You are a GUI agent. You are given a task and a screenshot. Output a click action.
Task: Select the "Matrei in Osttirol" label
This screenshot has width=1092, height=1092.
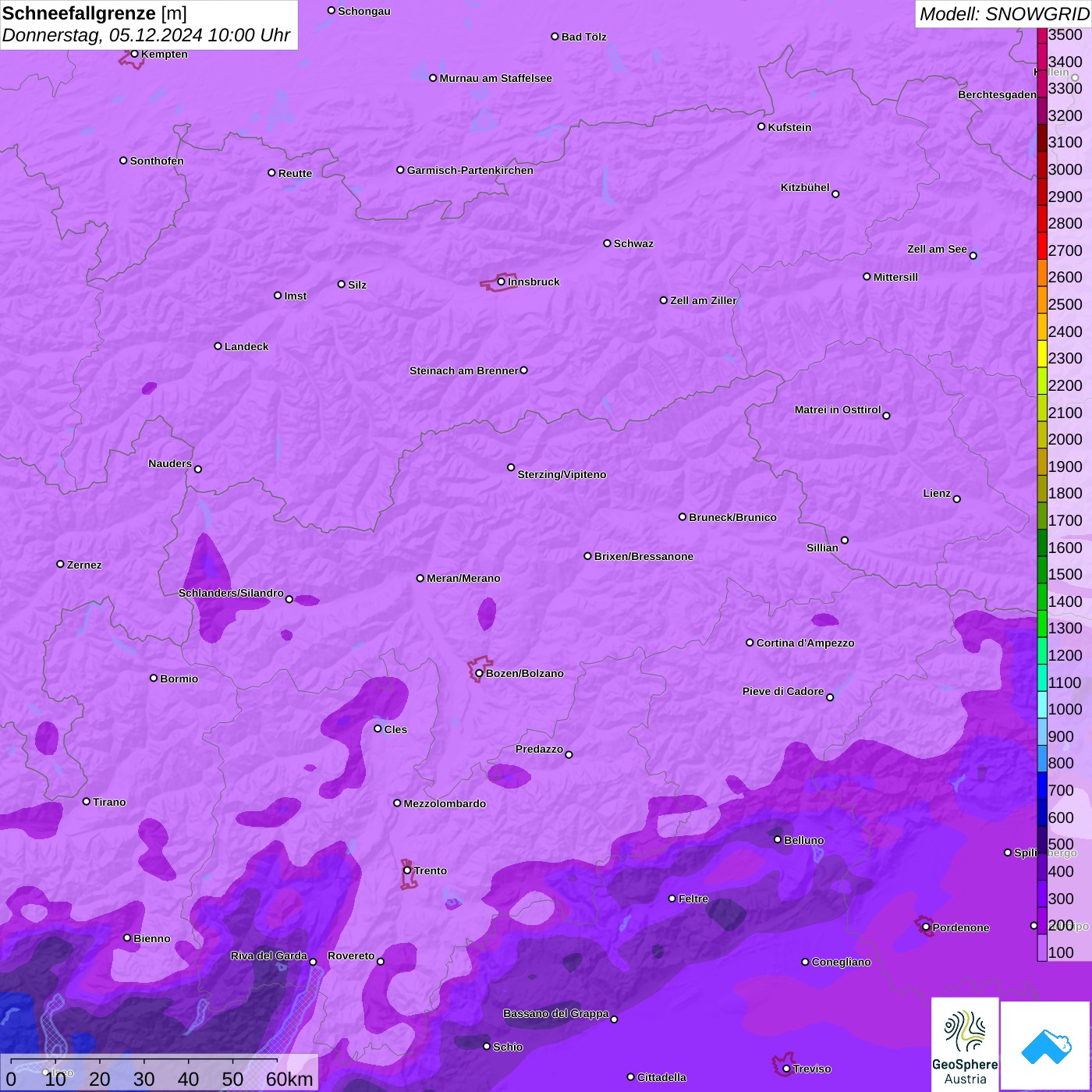click(x=838, y=409)
